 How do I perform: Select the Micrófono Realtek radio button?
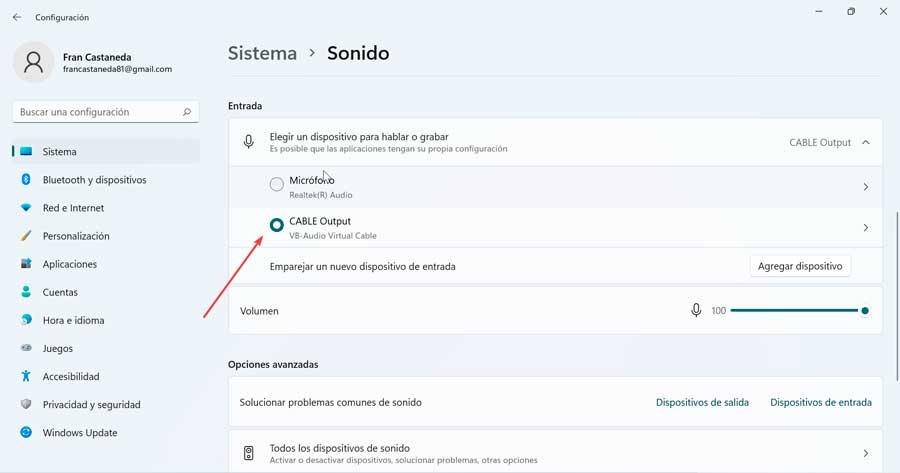tap(277, 184)
